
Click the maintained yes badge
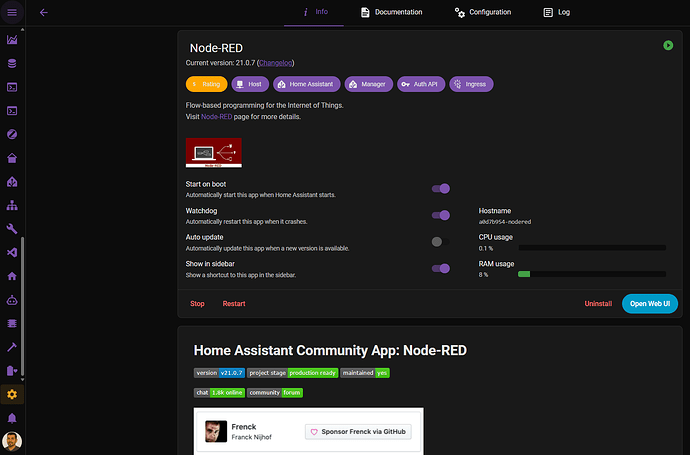[x=365, y=373]
